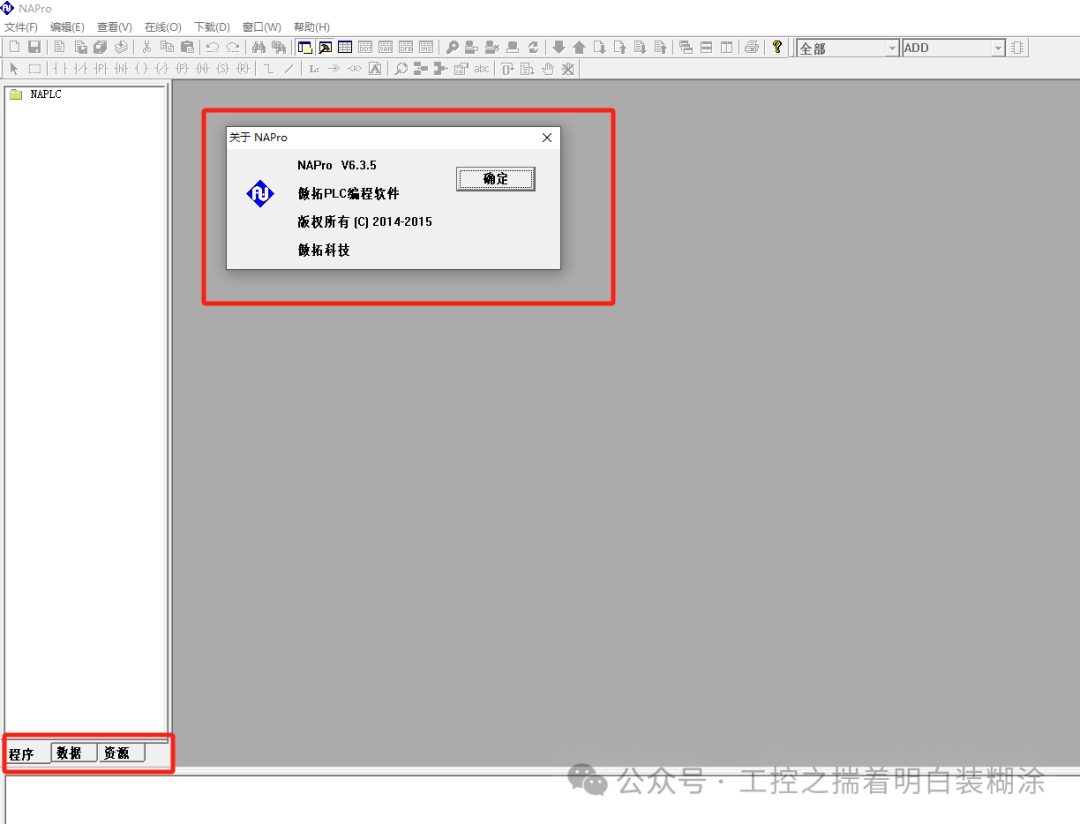Click the 确定 button in About dialog

(x=495, y=179)
